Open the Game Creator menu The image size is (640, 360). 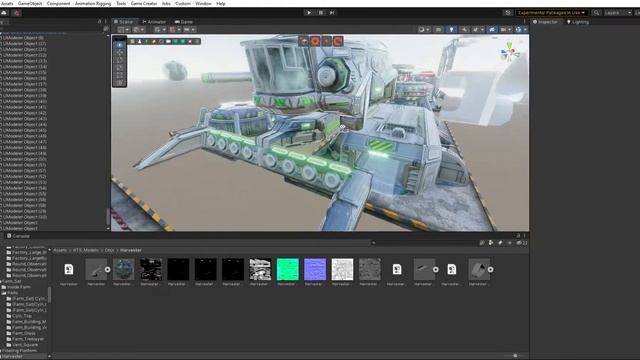pyautogui.click(x=144, y=3)
